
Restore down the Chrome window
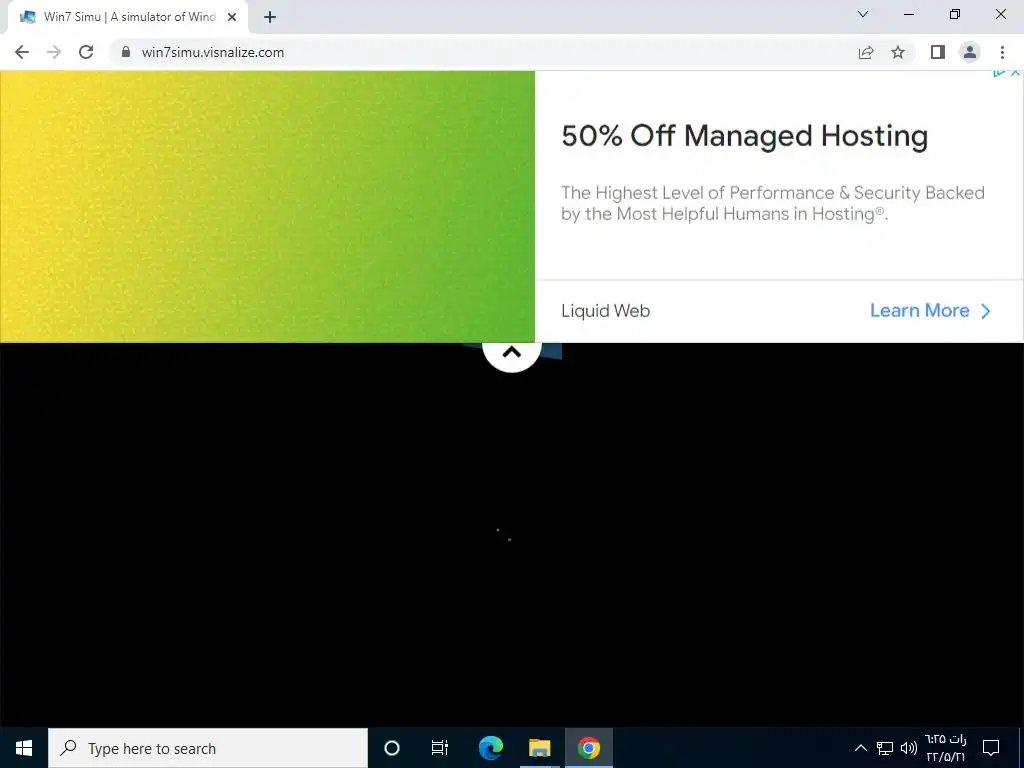point(955,14)
